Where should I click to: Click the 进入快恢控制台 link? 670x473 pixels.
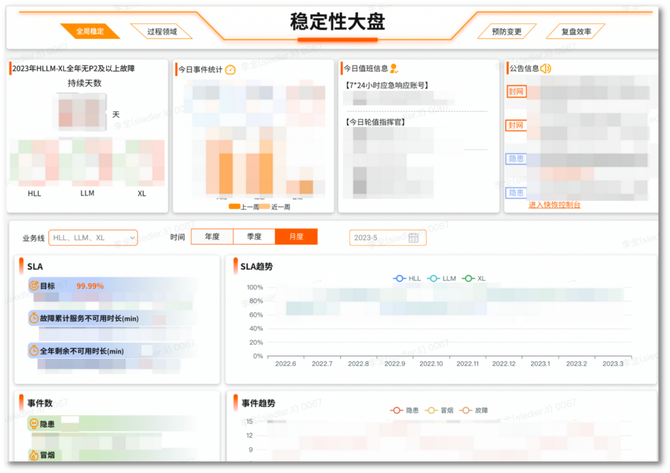coord(554,205)
